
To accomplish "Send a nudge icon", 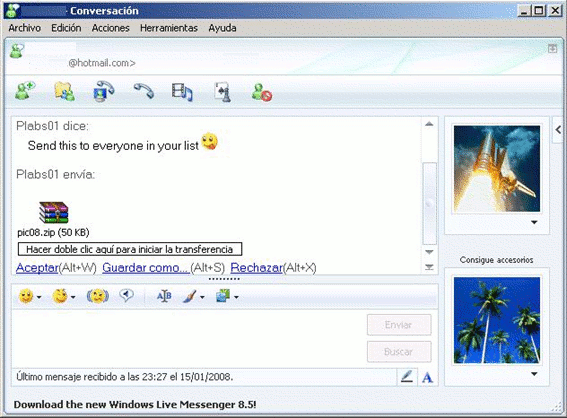I will tap(98, 296).
